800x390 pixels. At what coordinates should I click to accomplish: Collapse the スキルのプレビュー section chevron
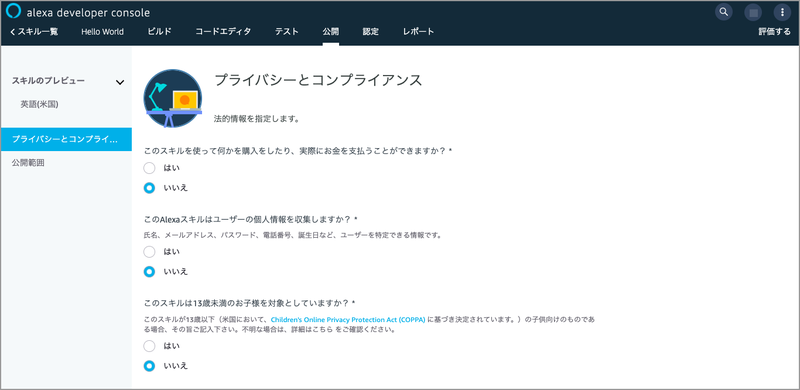[120, 82]
